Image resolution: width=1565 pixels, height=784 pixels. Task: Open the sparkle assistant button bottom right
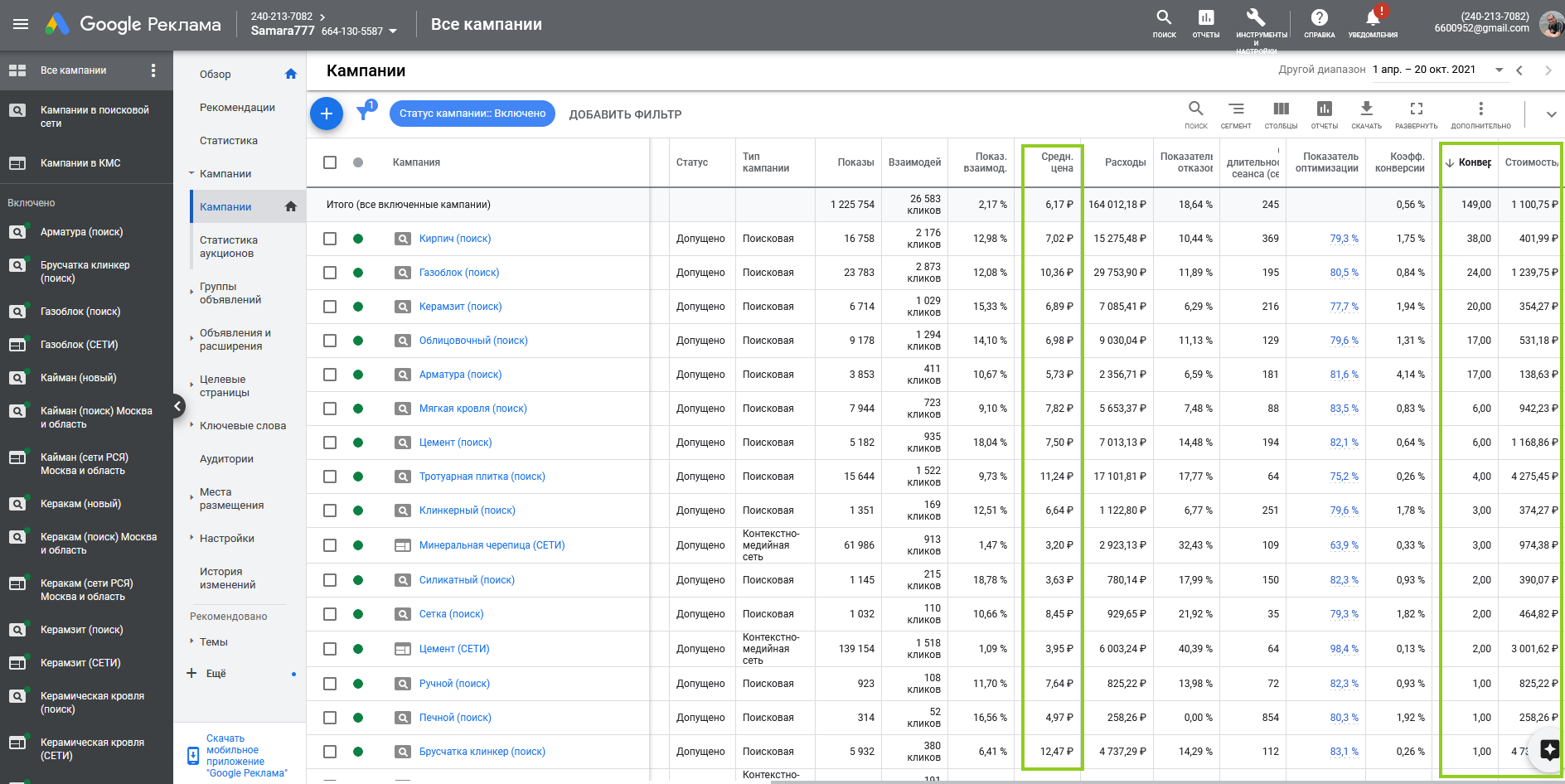(x=1549, y=750)
